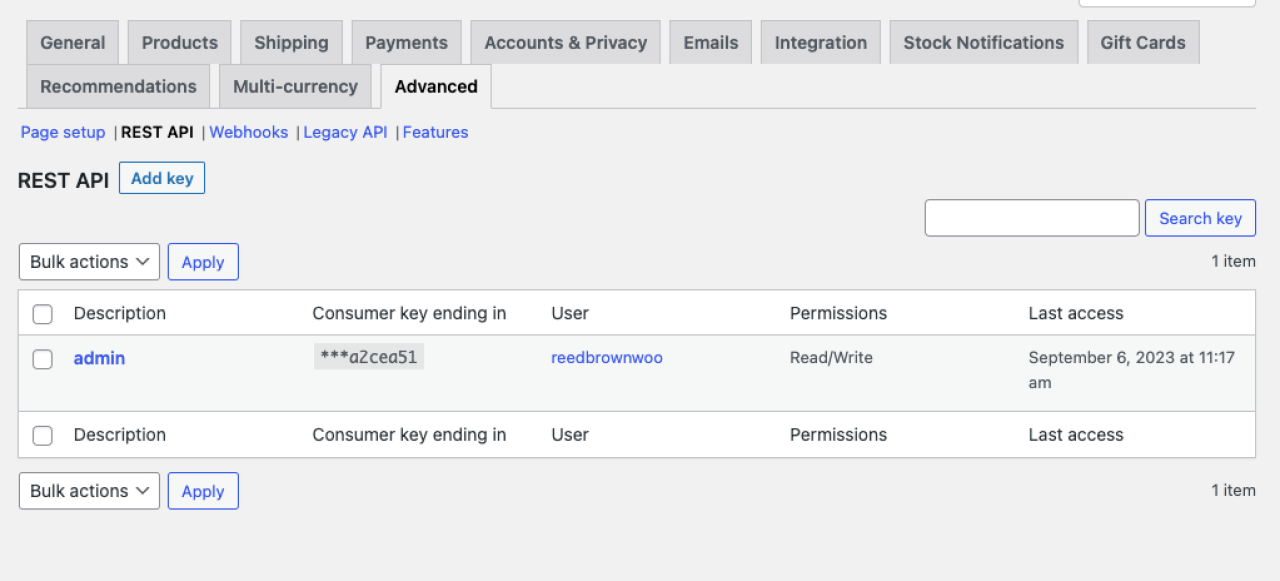1280x581 pixels.
Task: Open the admin API key description
Action: pyautogui.click(x=99, y=358)
